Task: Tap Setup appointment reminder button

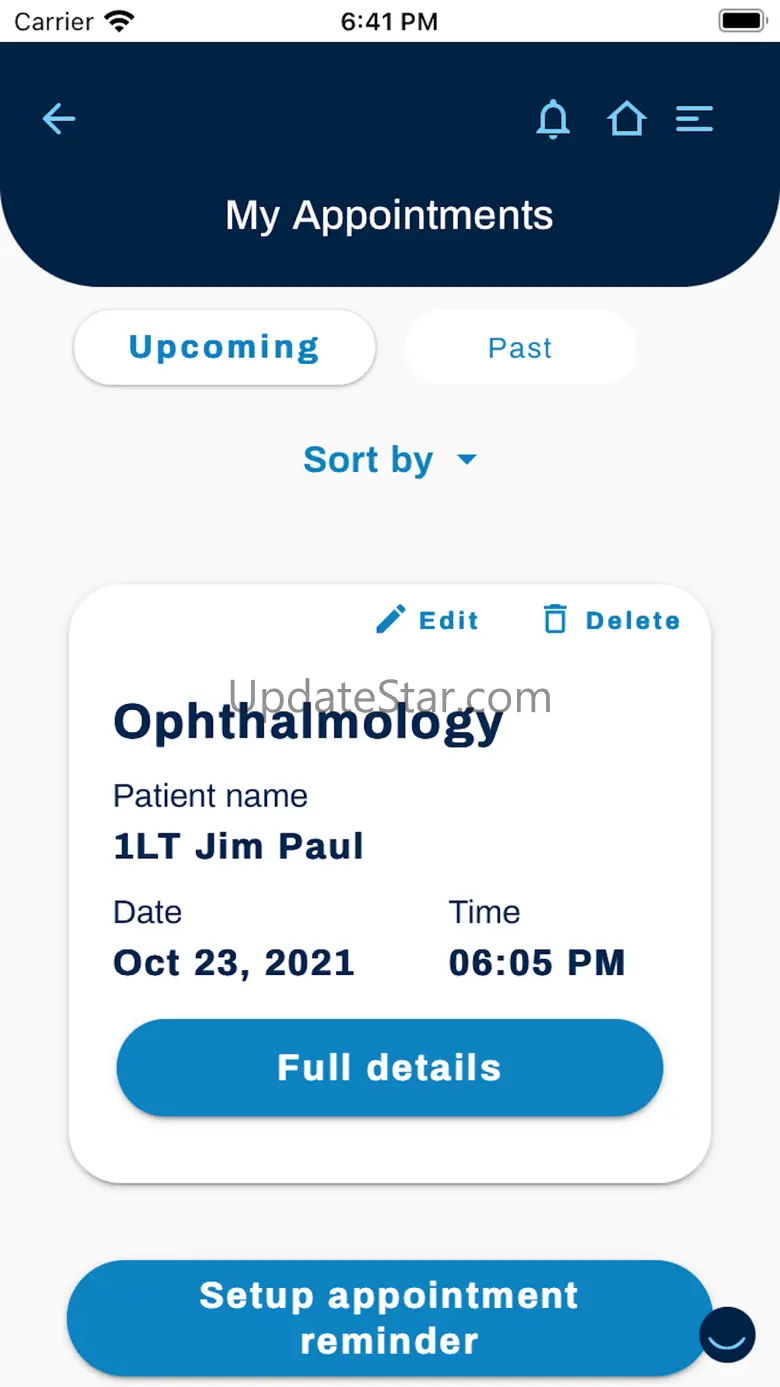Action: [x=389, y=1318]
